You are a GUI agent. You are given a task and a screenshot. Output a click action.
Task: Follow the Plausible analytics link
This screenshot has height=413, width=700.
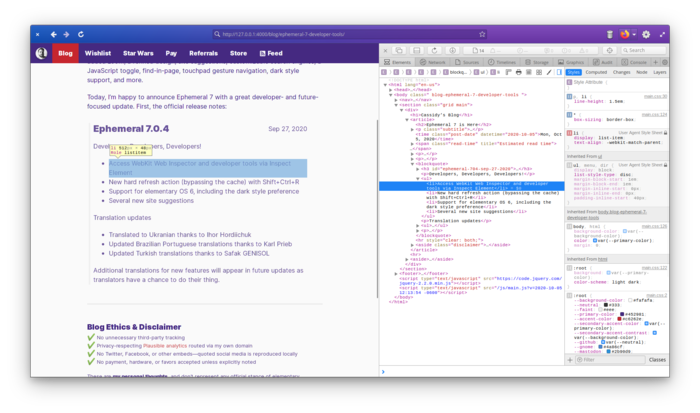(165, 346)
